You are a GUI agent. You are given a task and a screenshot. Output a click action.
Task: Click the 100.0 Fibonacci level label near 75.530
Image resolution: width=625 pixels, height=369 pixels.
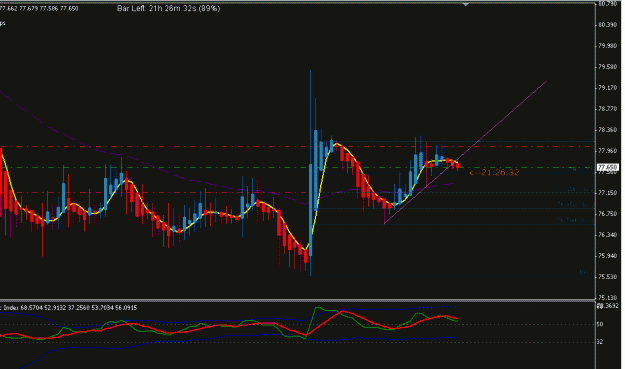click(x=586, y=273)
